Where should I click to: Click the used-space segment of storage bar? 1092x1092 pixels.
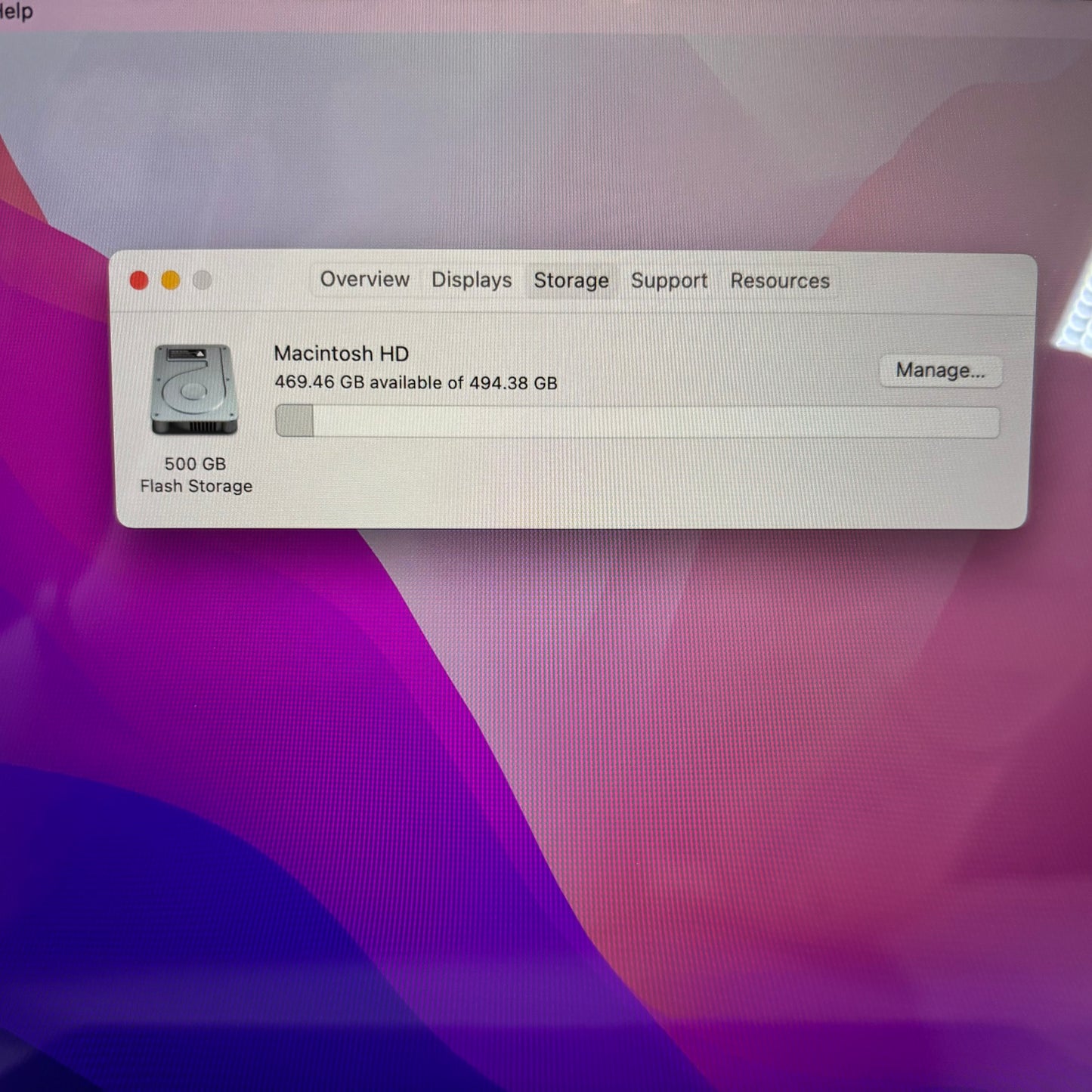pos(295,421)
